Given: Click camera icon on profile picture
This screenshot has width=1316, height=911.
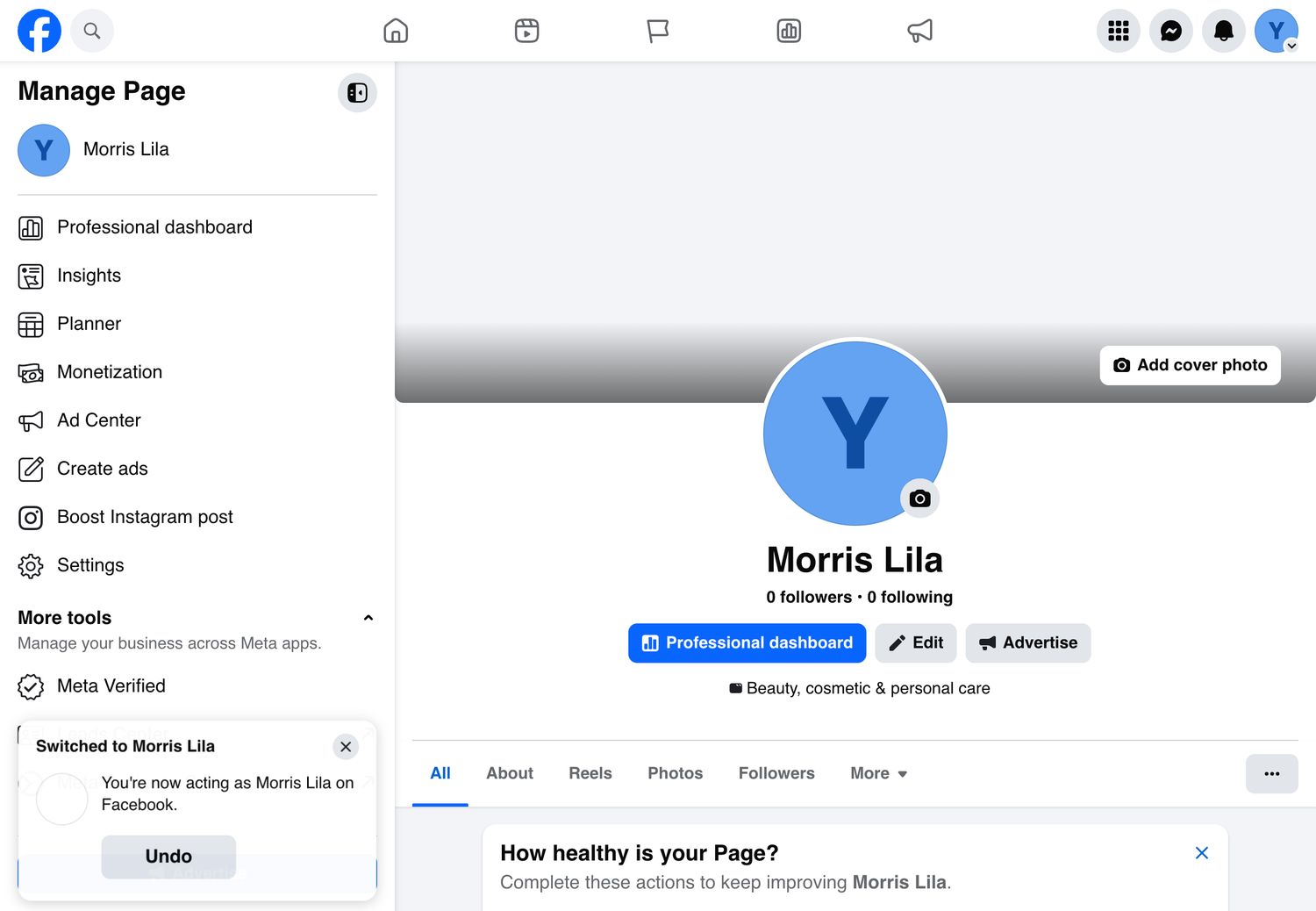Looking at the screenshot, I should (919, 499).
